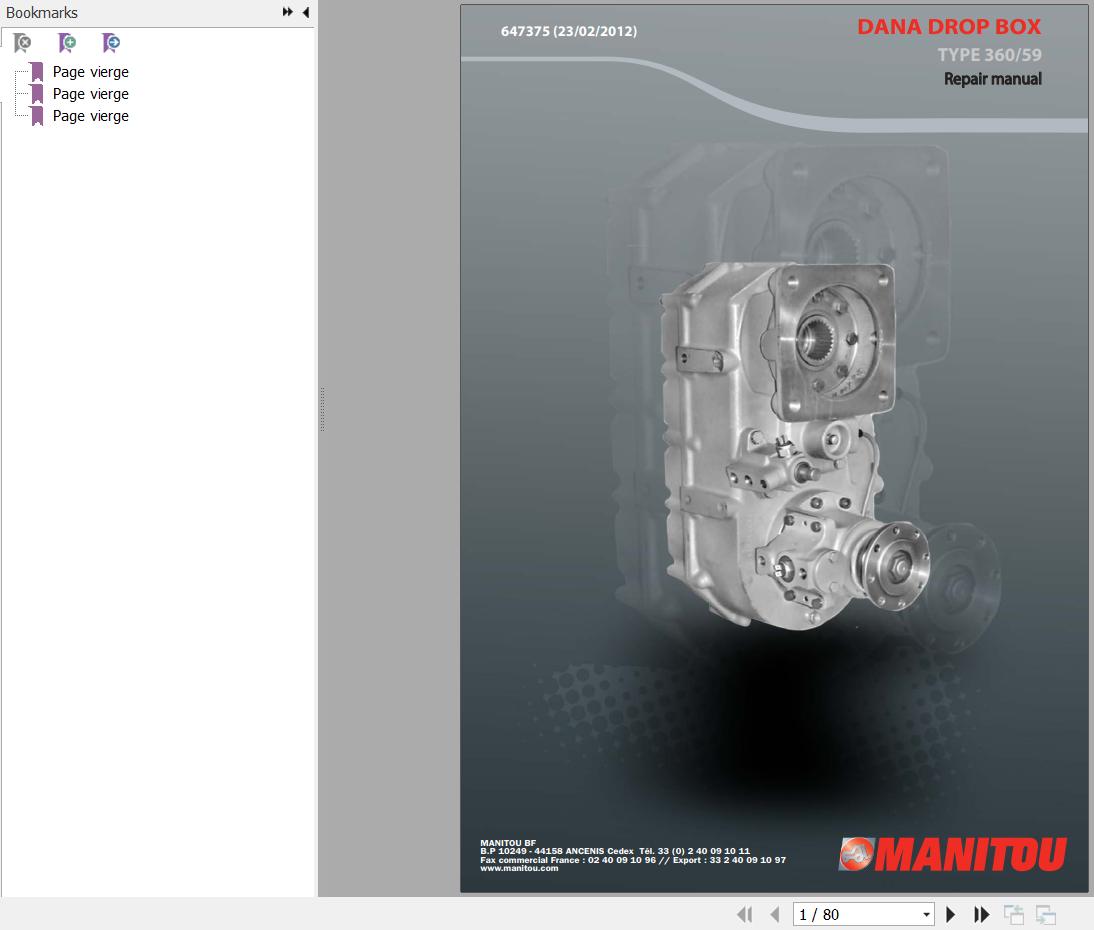This screenshot has width=1094, height=930.
Task: Click the panel splitter handle
Action: tap(322, 410)
